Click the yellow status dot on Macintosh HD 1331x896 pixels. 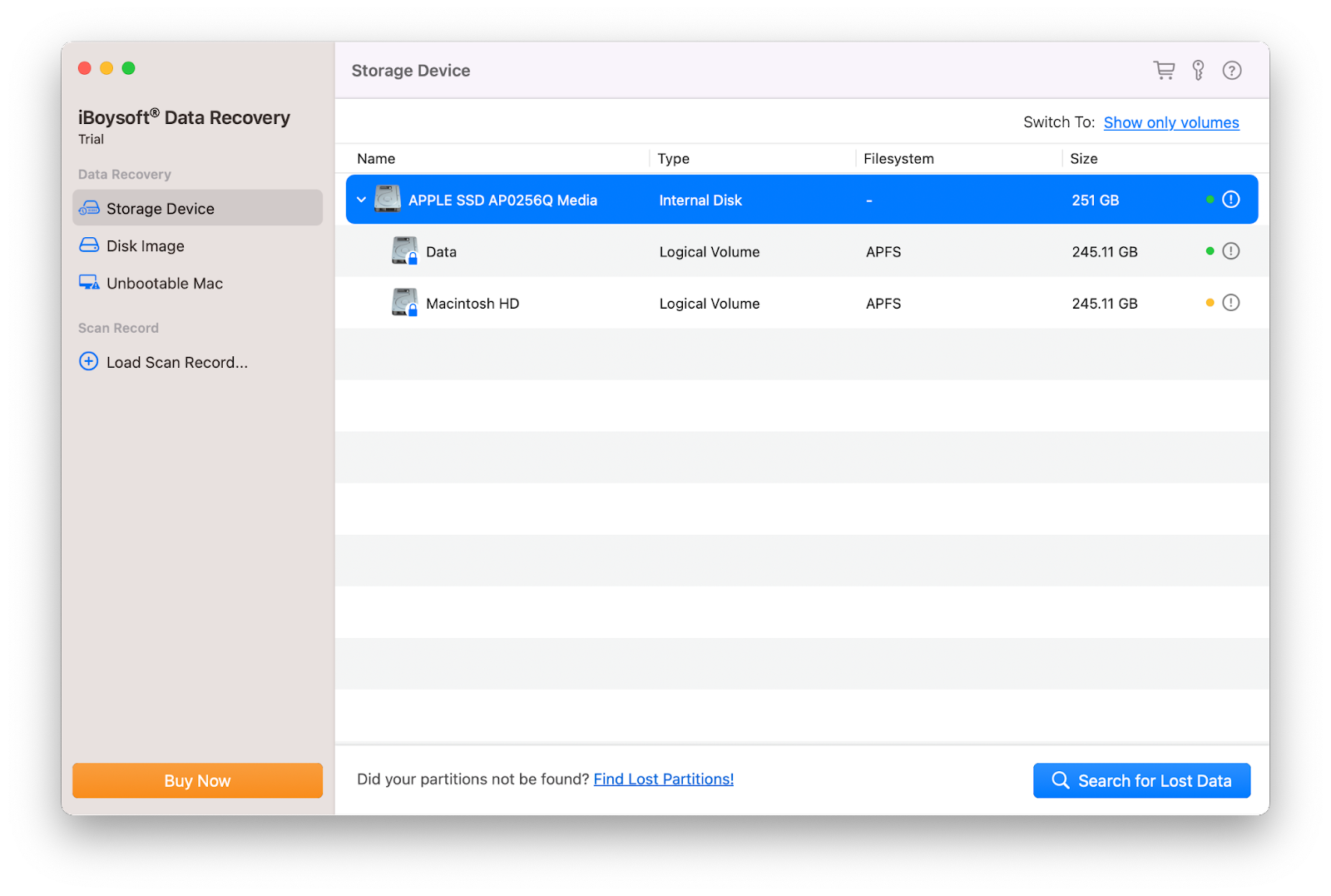click(1209, 303)
